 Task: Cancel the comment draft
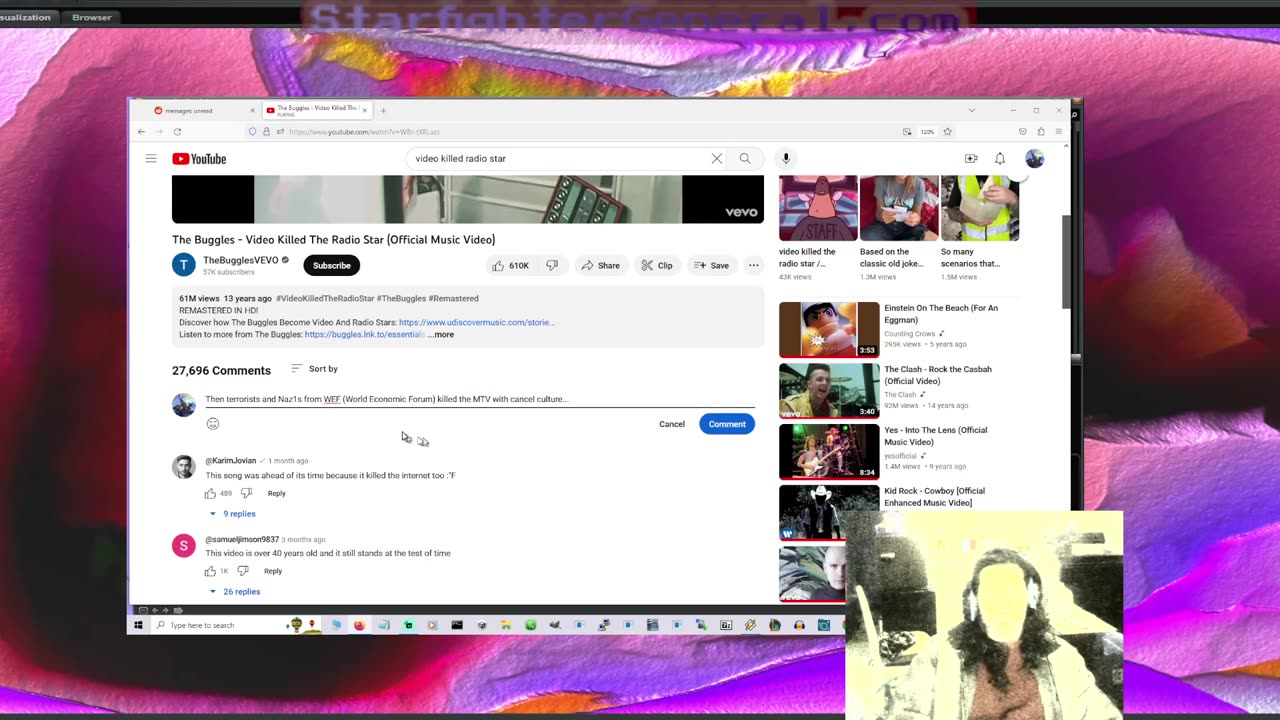point(672,424)
